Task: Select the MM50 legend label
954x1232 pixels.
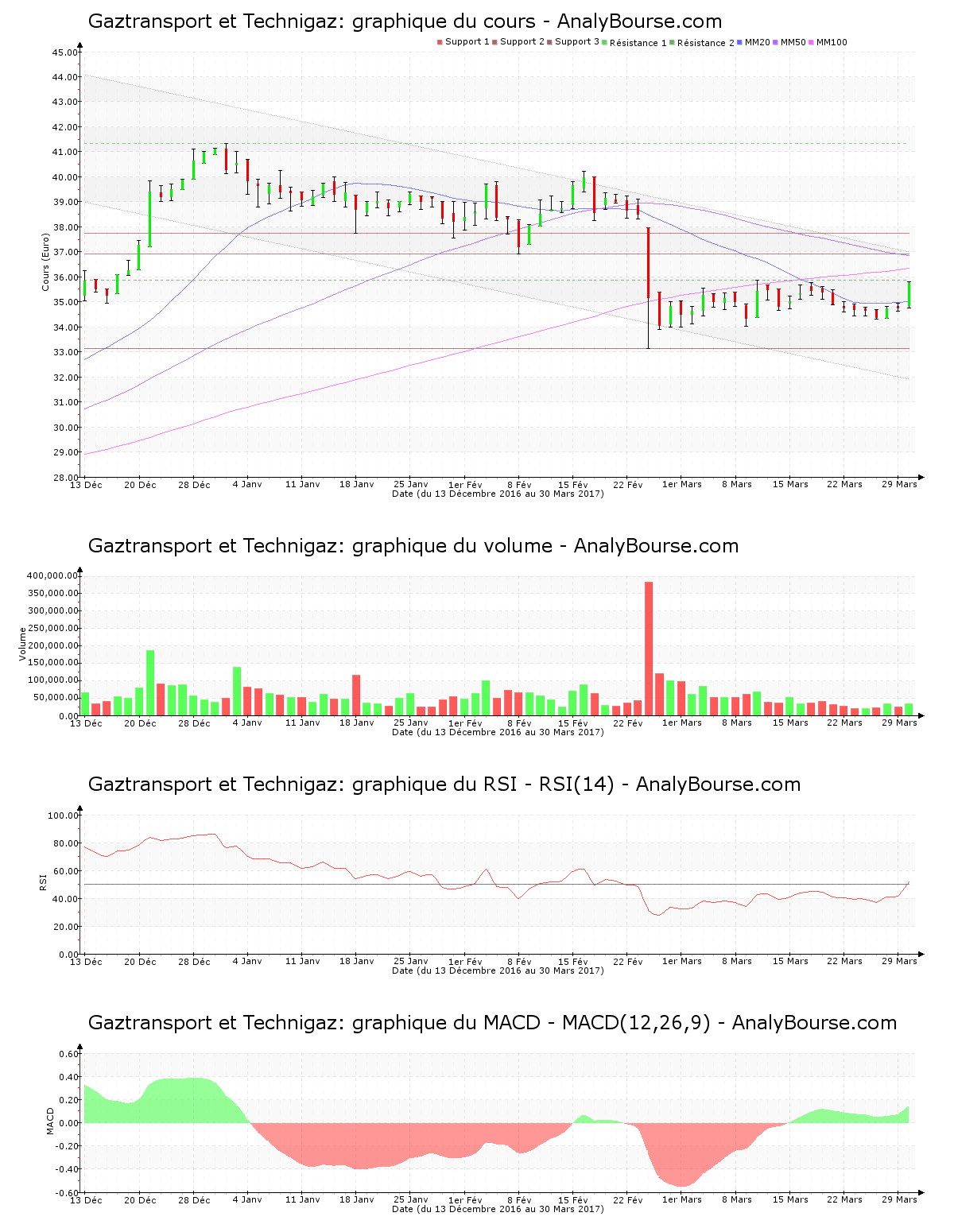Action: (793, 42)
